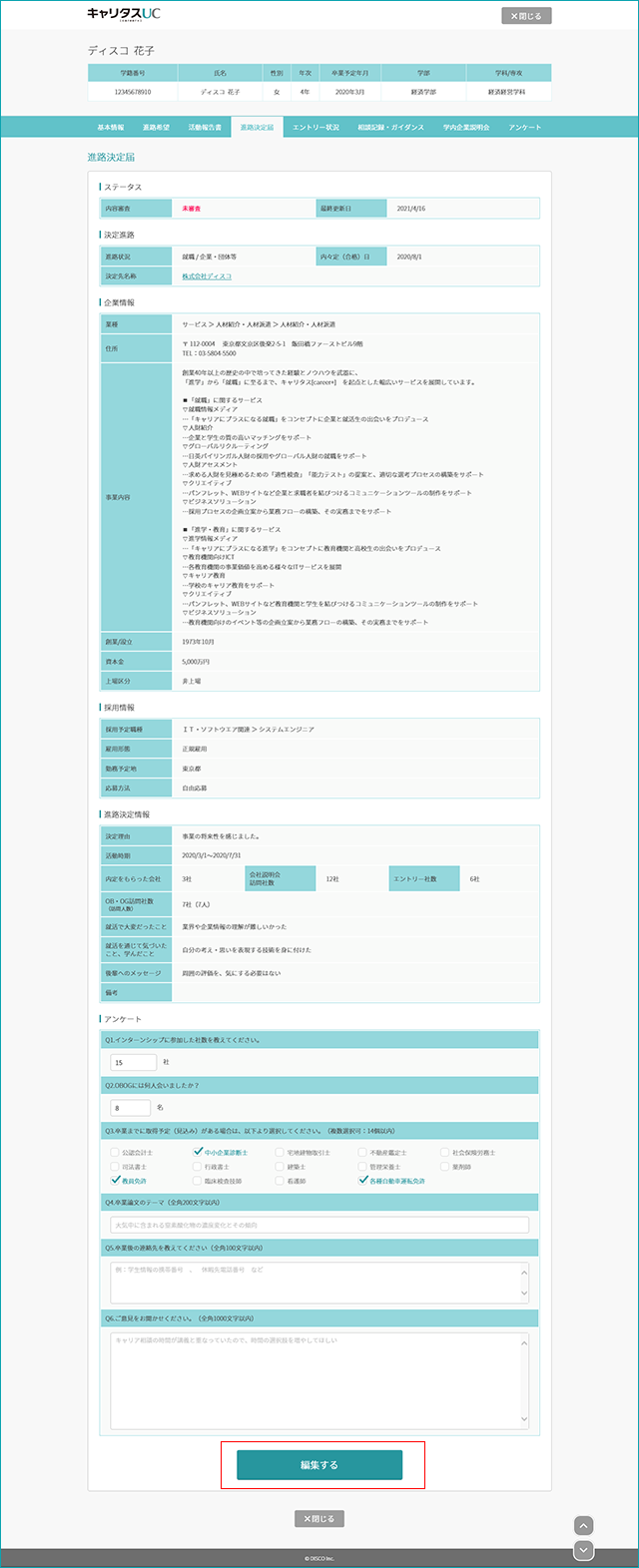The height and width of the screenshot is (1568, 639).
Task: Click the OBOG count field for Q2
Action: 131,1108
